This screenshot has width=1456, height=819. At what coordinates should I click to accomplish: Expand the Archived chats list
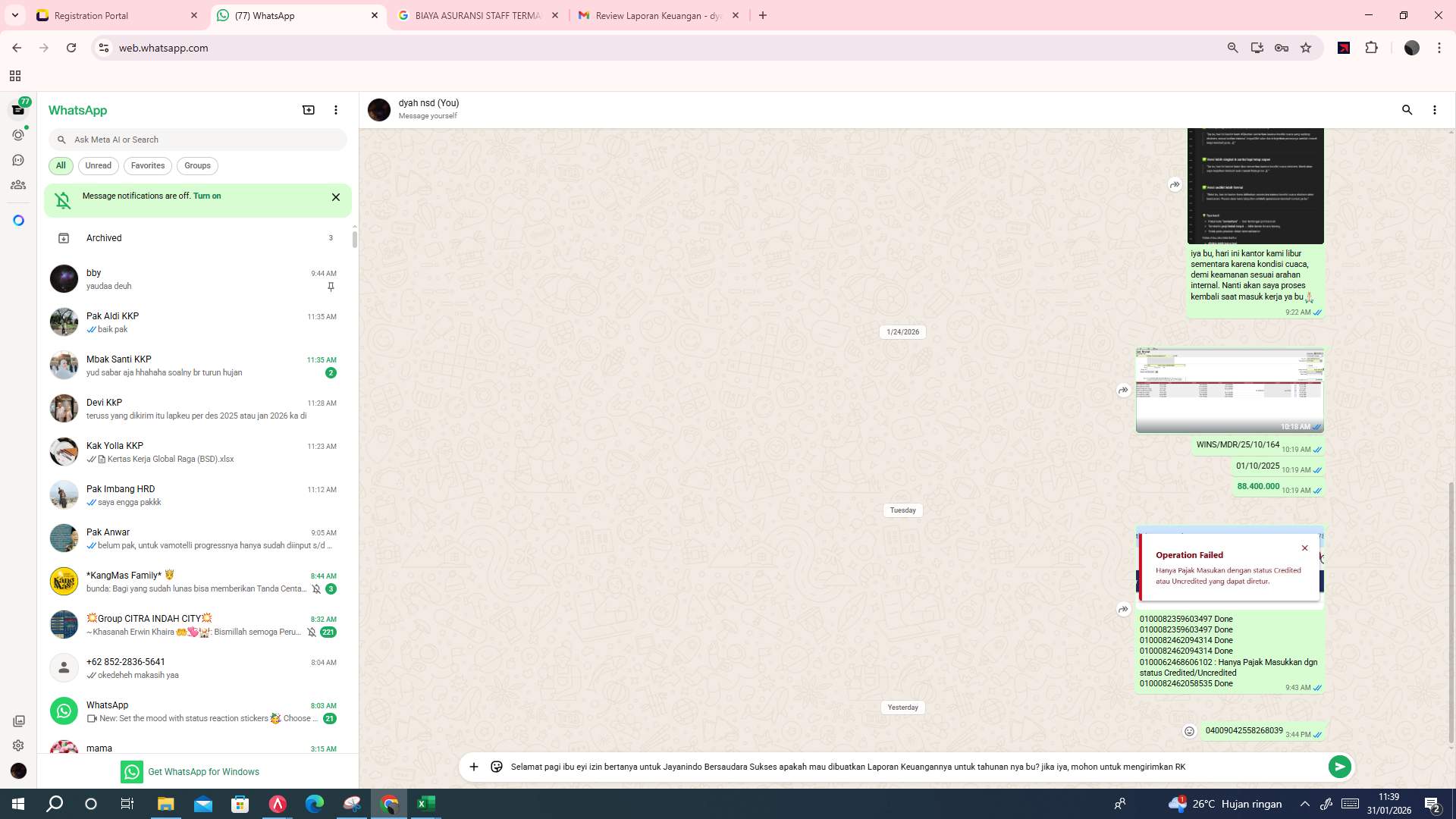pos(104,237)
